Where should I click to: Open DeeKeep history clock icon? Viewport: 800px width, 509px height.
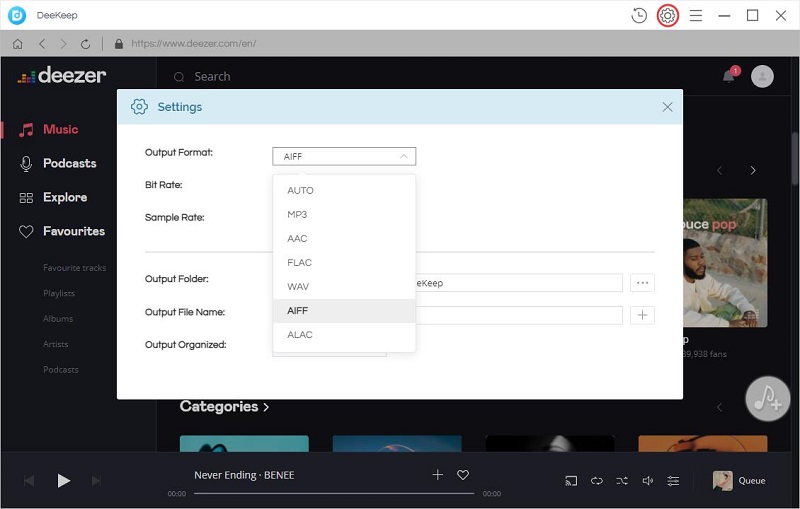tap(639, 16)
